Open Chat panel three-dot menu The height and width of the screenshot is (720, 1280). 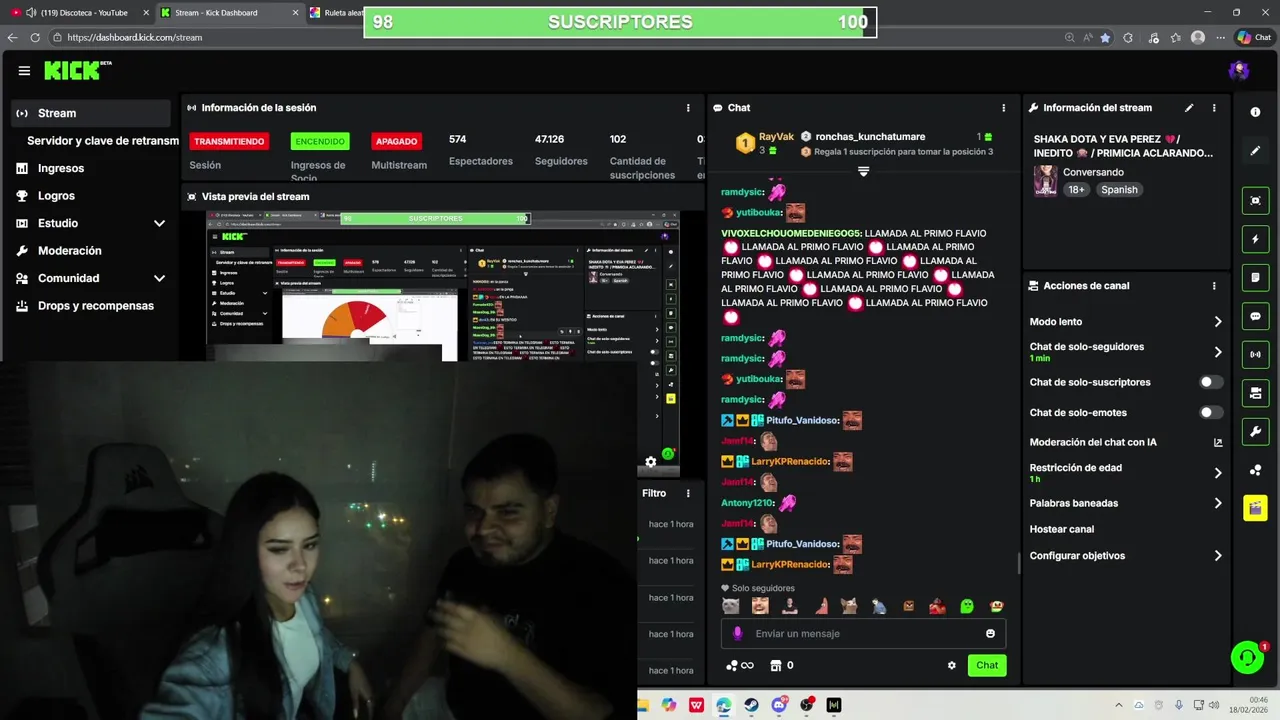point(1004,108)
